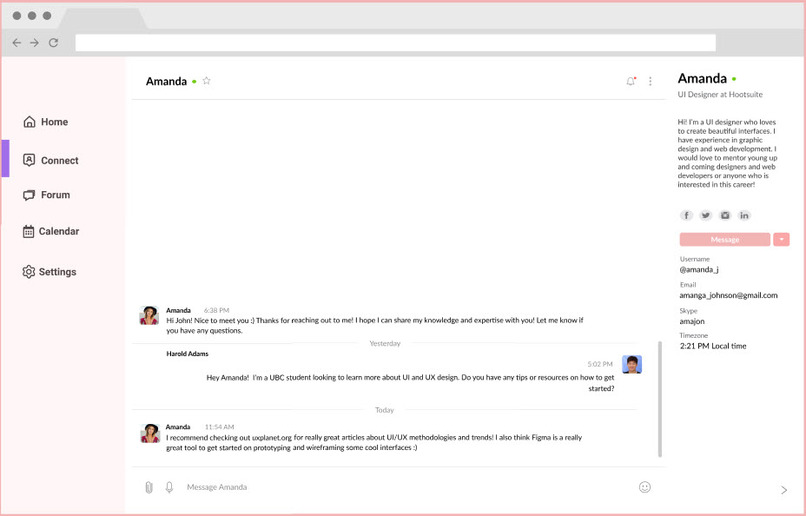Screen dimensions: 806x516
Task: Click the pink Message button
Action: [725, 239]
